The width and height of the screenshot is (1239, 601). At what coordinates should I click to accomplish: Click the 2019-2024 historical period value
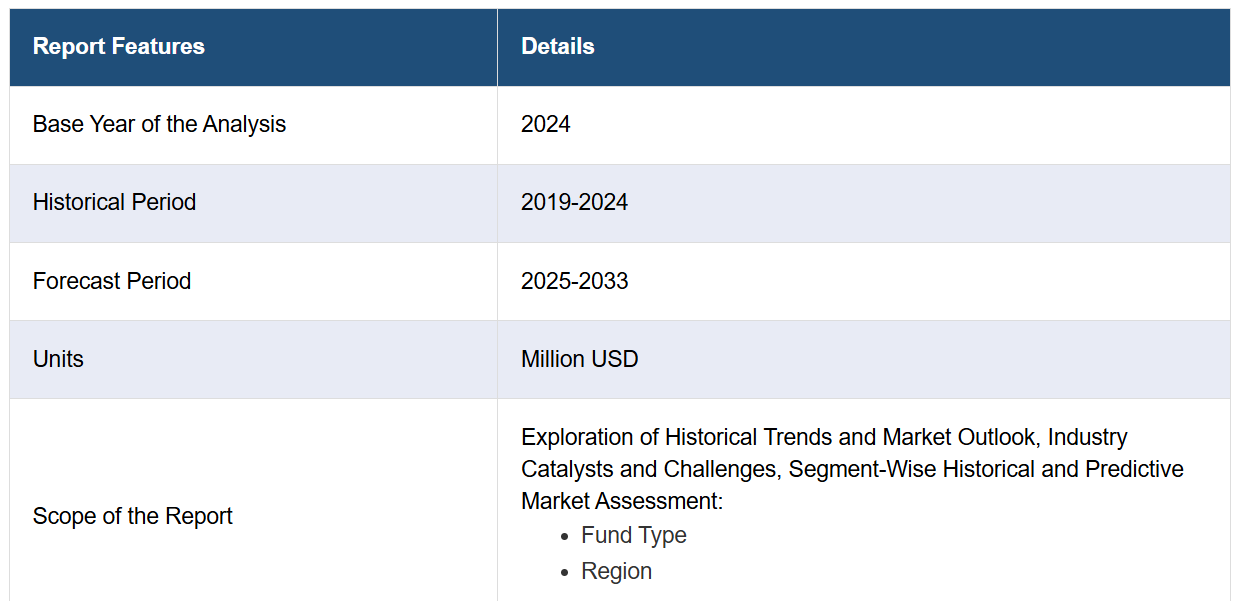point(574,203)
